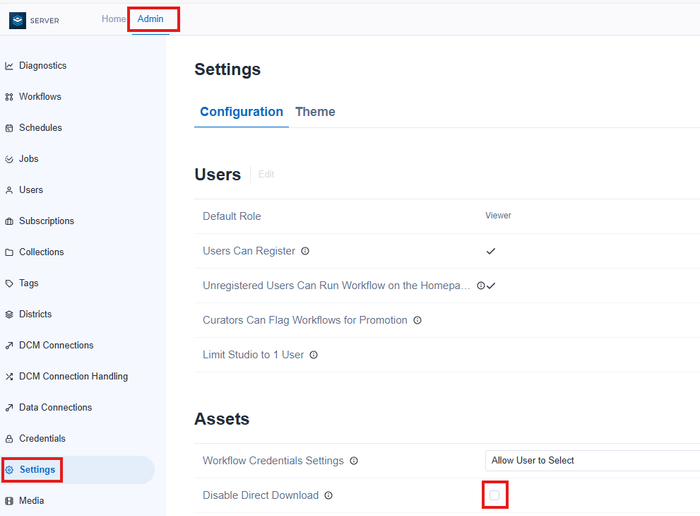The height and width of the screenshot is (516, 700).
Task: Click the Settings page heading
Action: (228, 70)
